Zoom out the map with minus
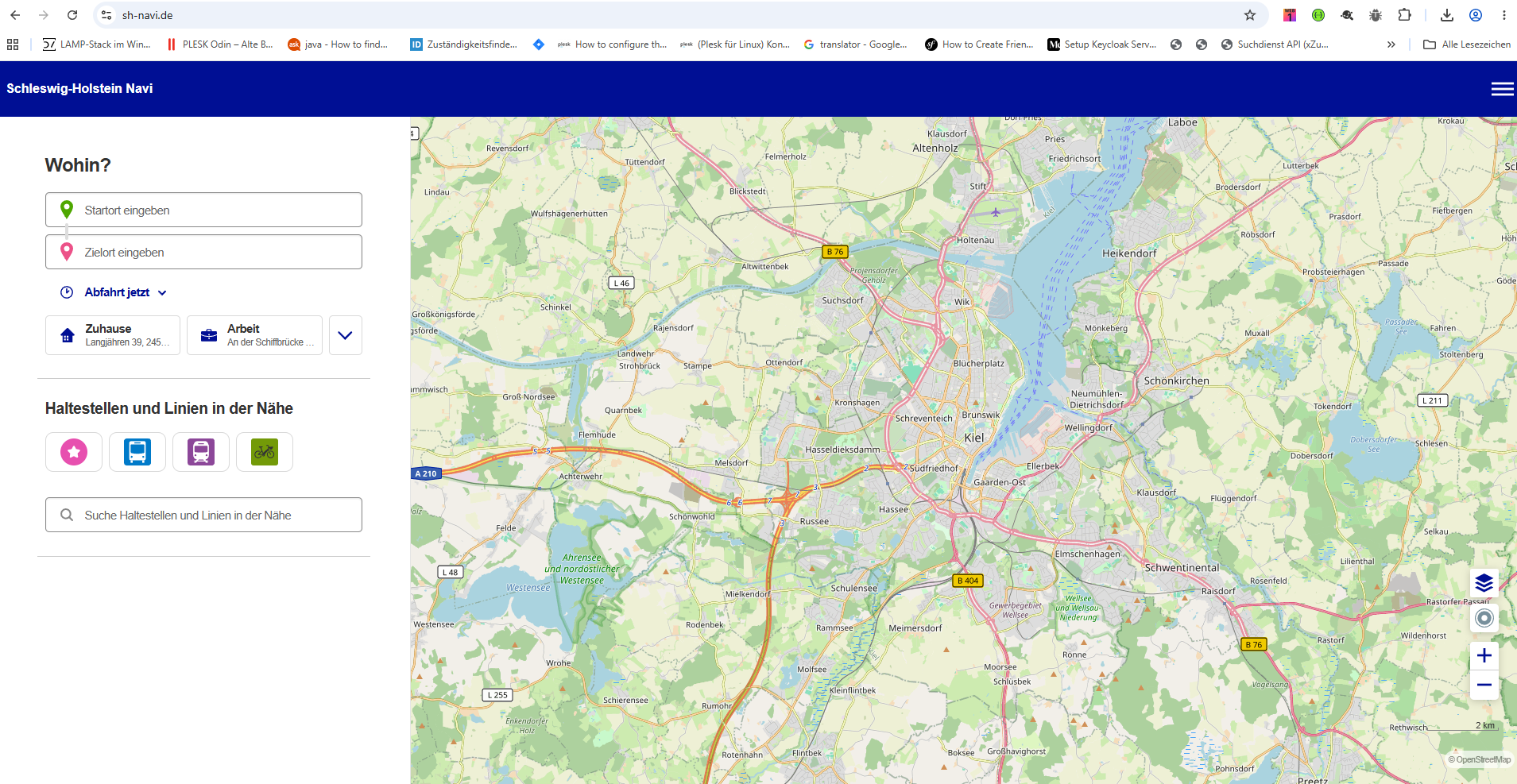 1484,685
